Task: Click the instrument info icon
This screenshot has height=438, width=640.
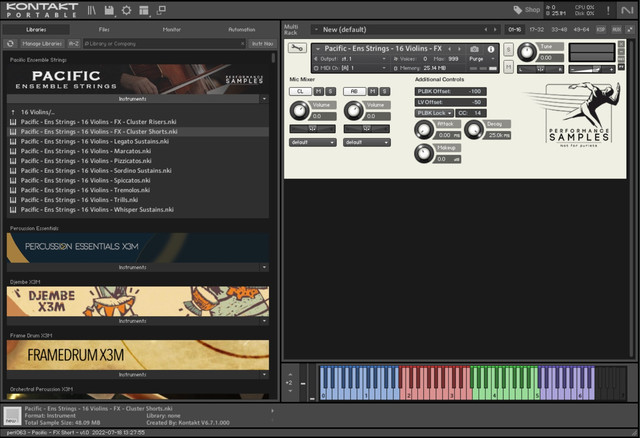Action: 491,49
